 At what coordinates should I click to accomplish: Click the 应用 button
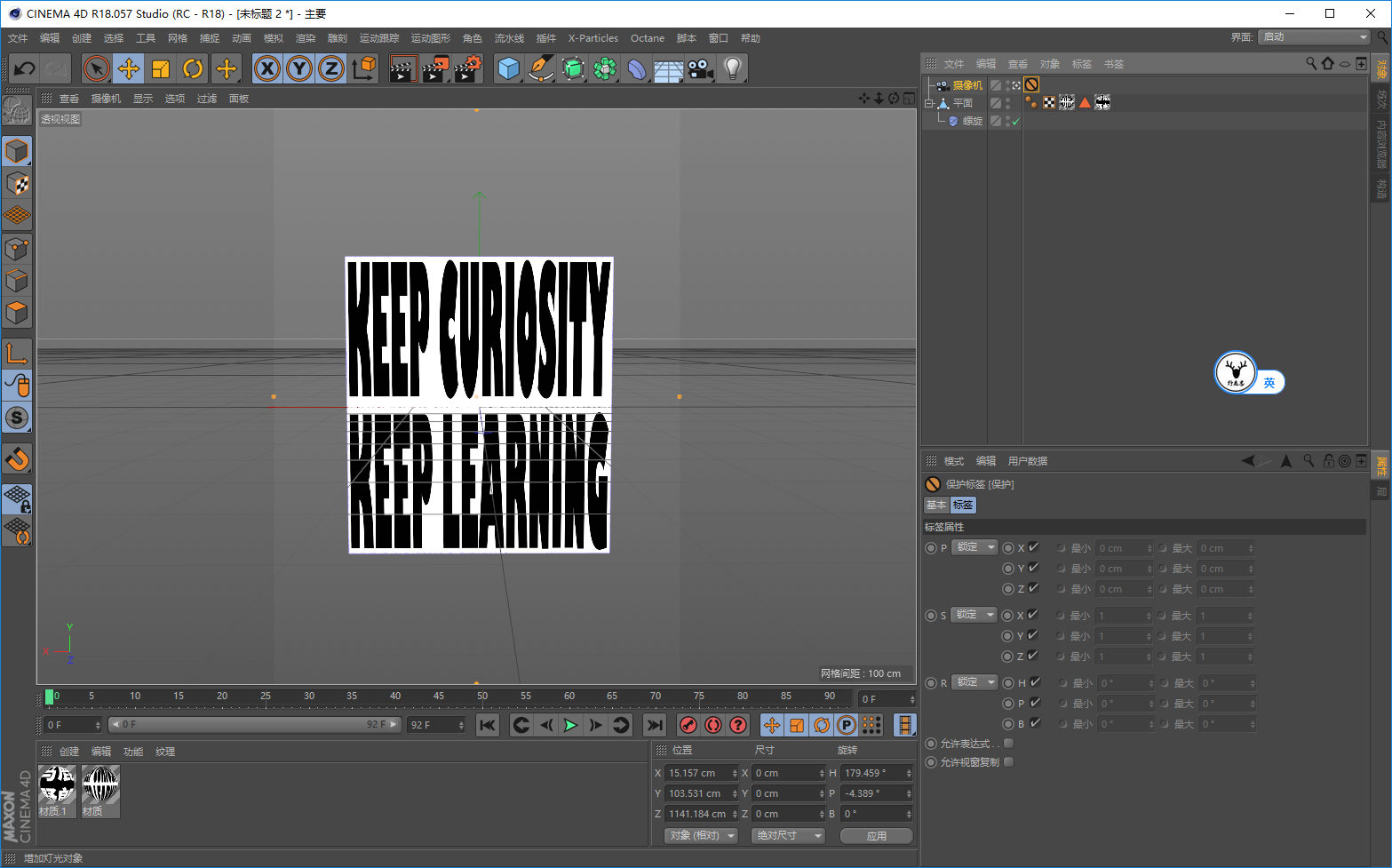(x=877, y=836)
